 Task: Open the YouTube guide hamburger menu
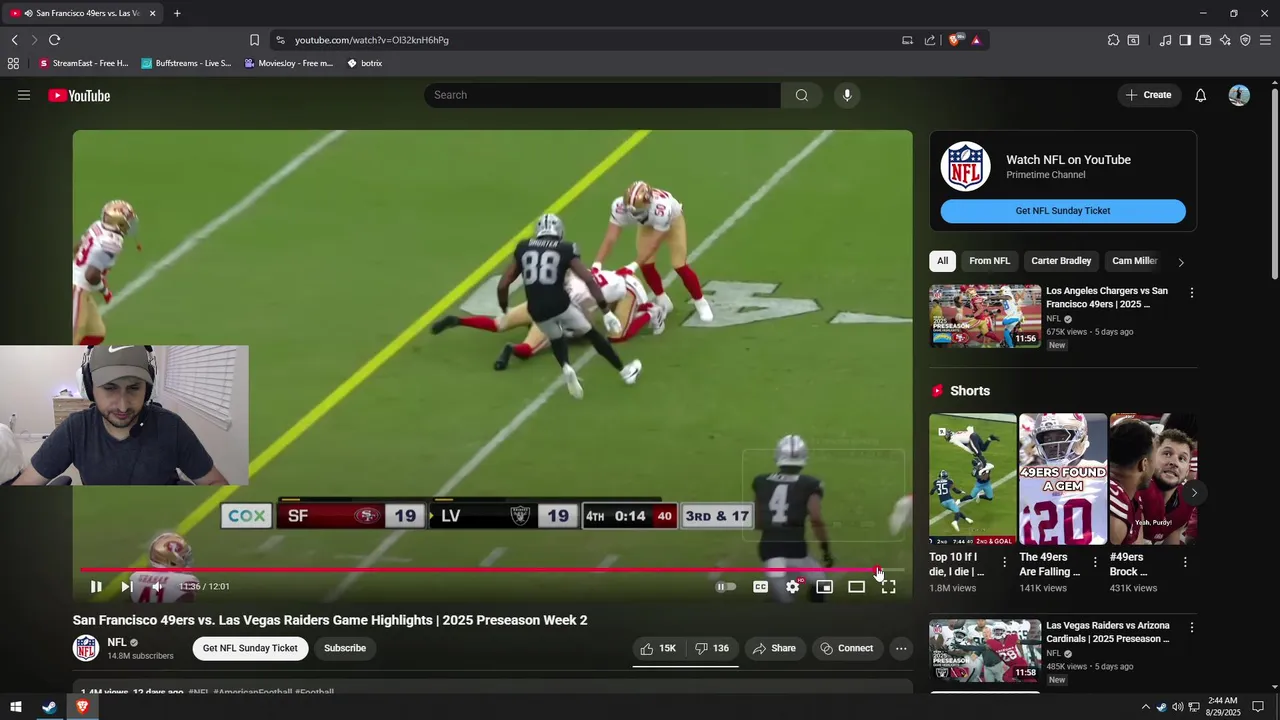point(24,95)
